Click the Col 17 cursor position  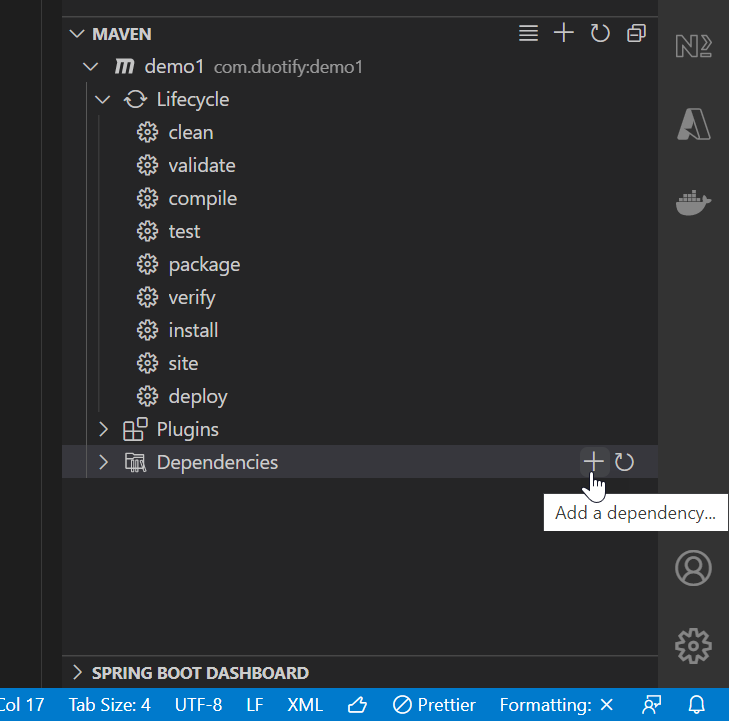pyautogui.click(x=22, y=705)
